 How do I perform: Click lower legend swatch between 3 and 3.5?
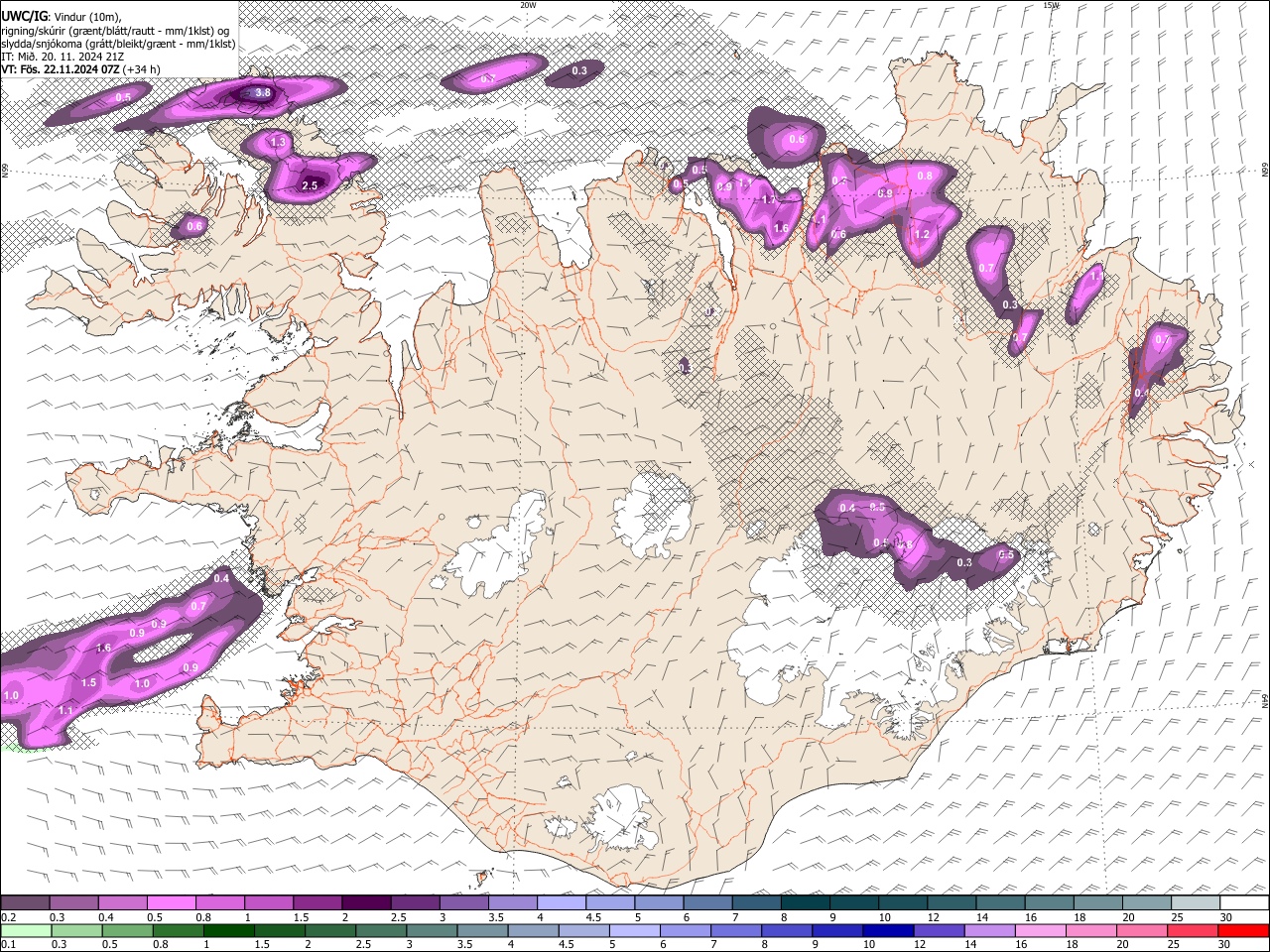click(432, 931)
